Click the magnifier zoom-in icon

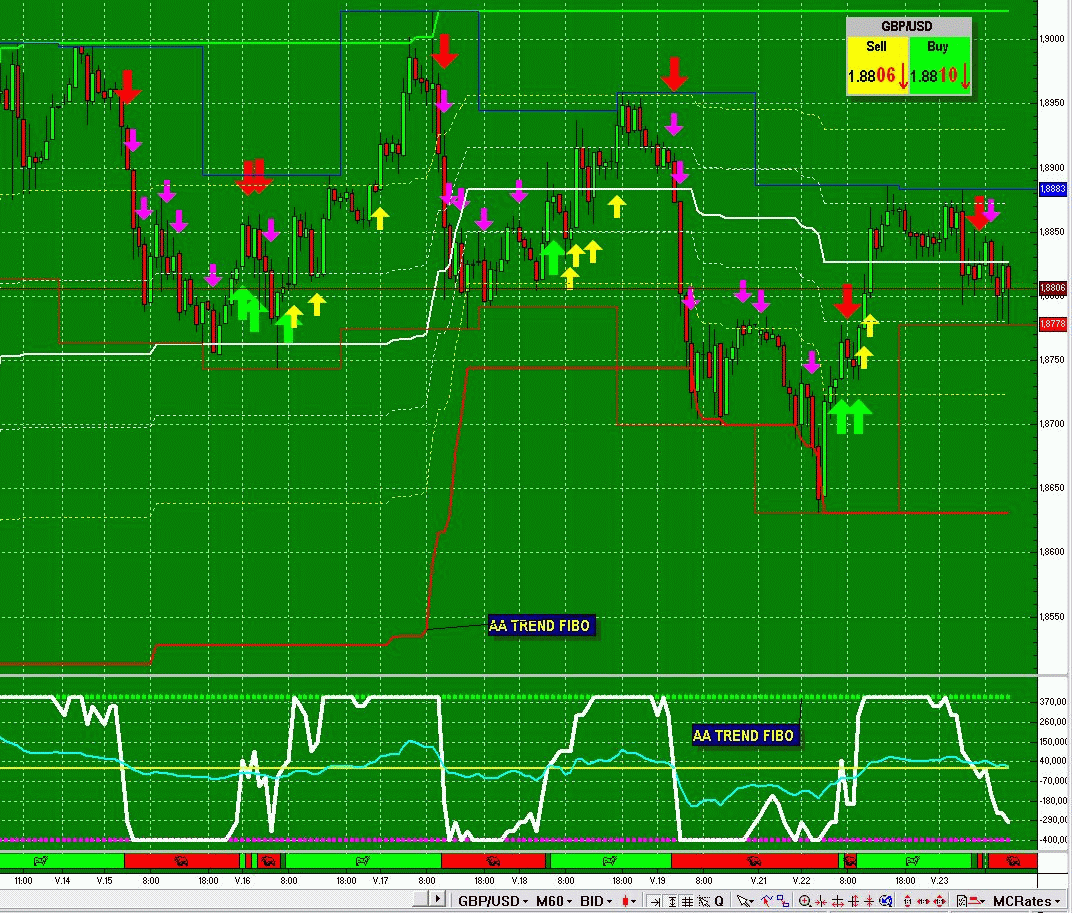point(805,901)
